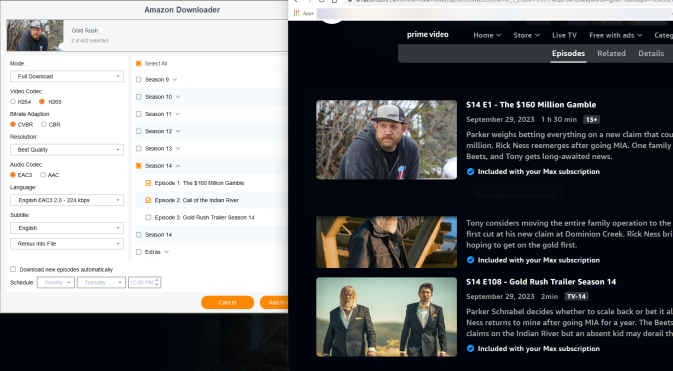Viewport: 673px width, 371px height.
Task: Check the Season 11 checkbox
Action: tap(139, 114)
